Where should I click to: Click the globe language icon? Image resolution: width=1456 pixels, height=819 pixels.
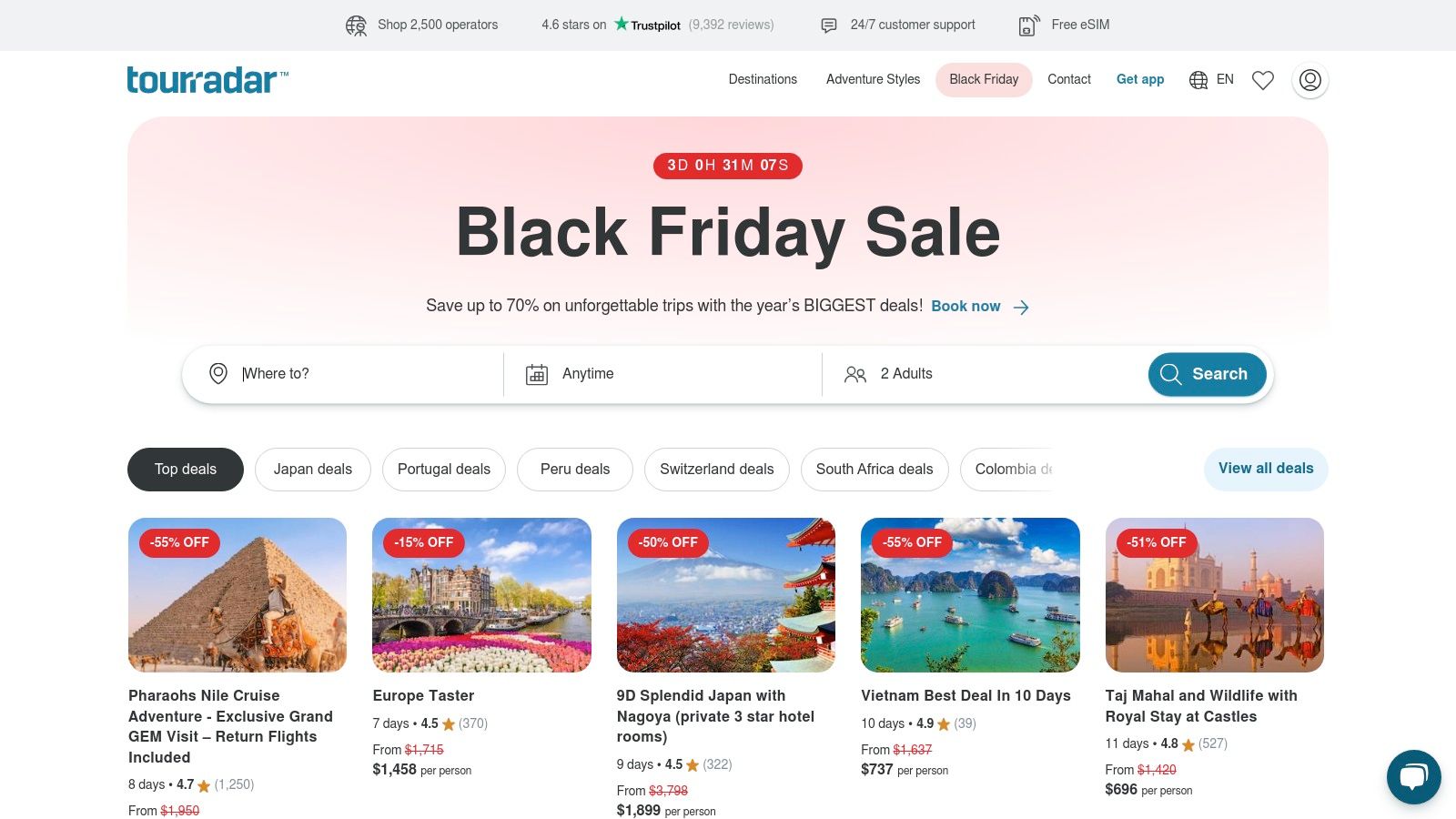(1198, 80)
